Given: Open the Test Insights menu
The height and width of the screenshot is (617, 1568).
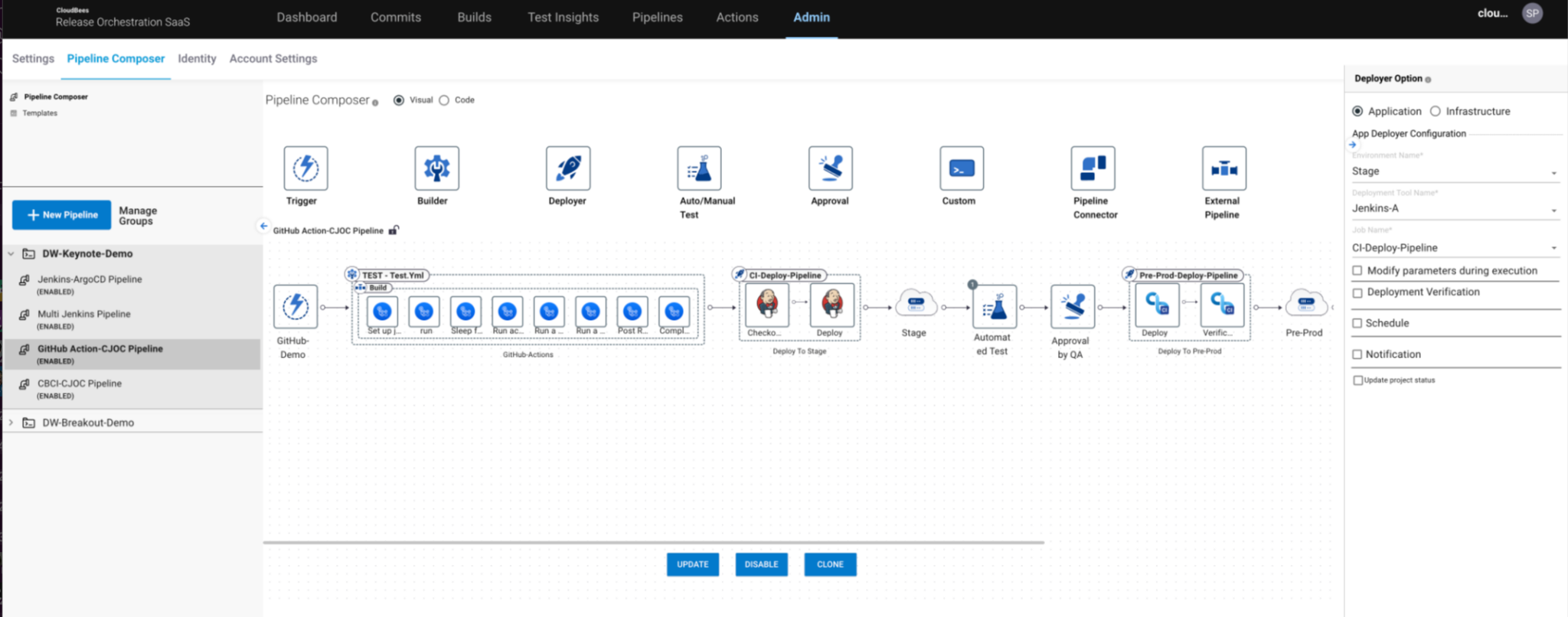Looking at the screenshot, I should 563,17.
